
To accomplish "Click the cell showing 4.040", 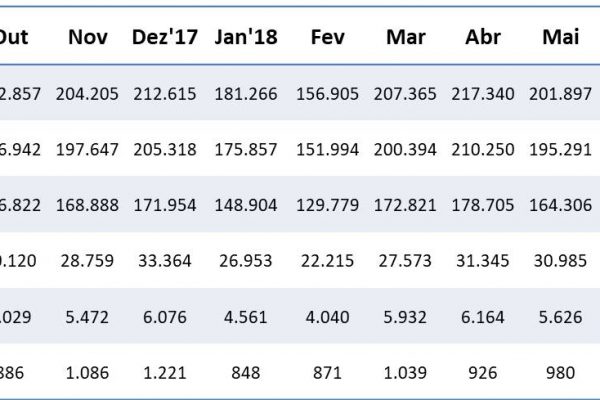I will click(327, 315).
